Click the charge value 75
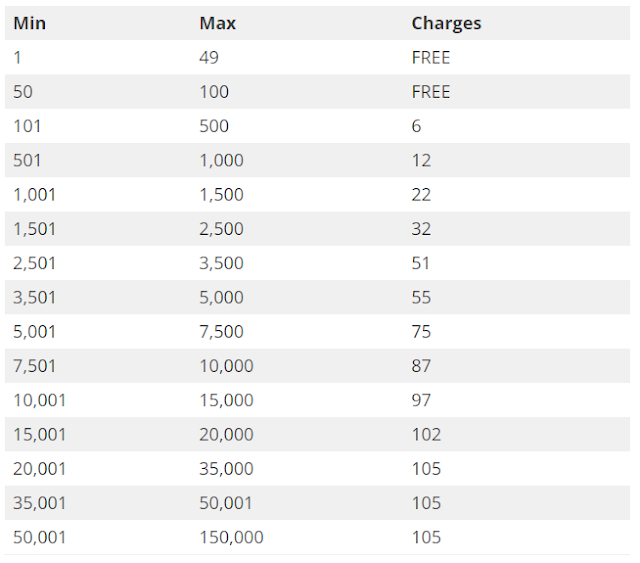The height and width of the screenshot is (563, 640). (421, 332)
